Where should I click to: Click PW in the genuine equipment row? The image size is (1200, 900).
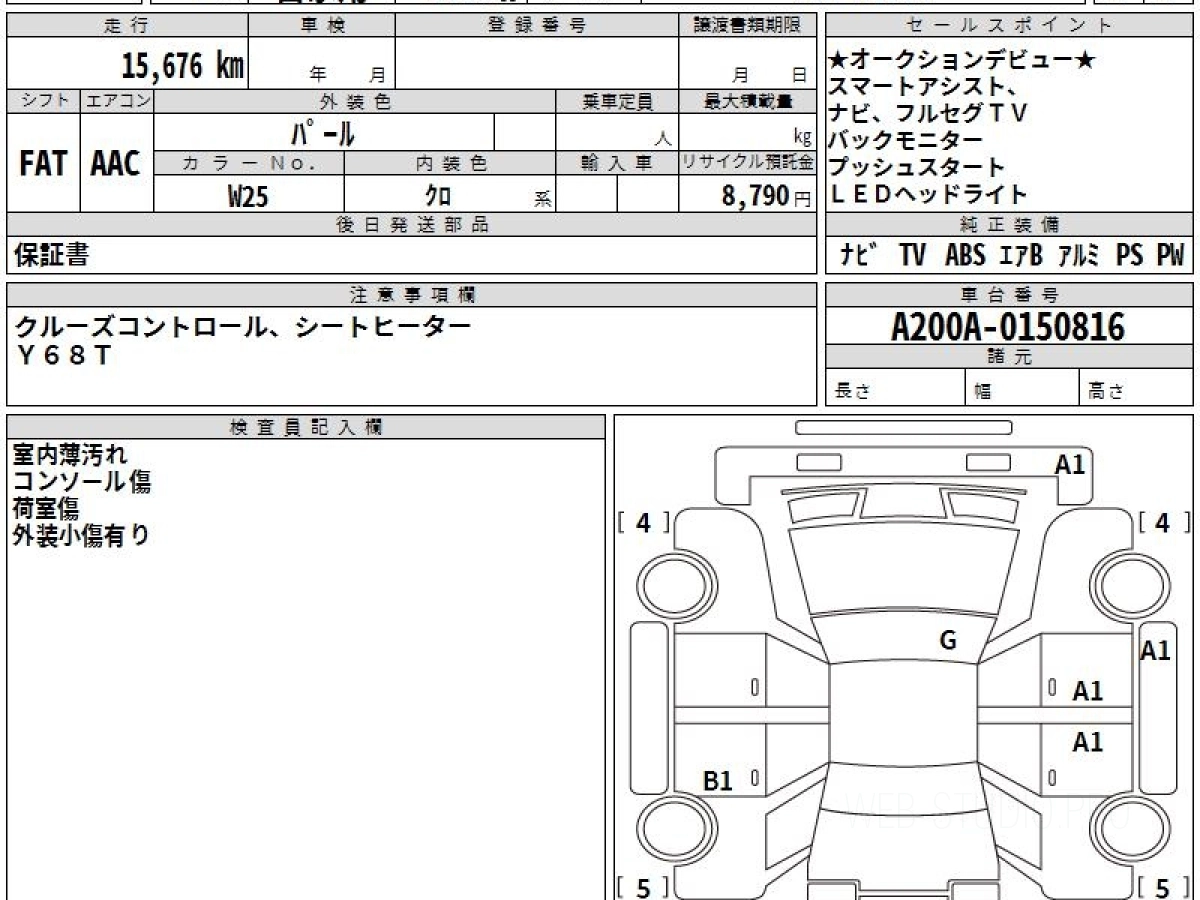point(1170,256)
